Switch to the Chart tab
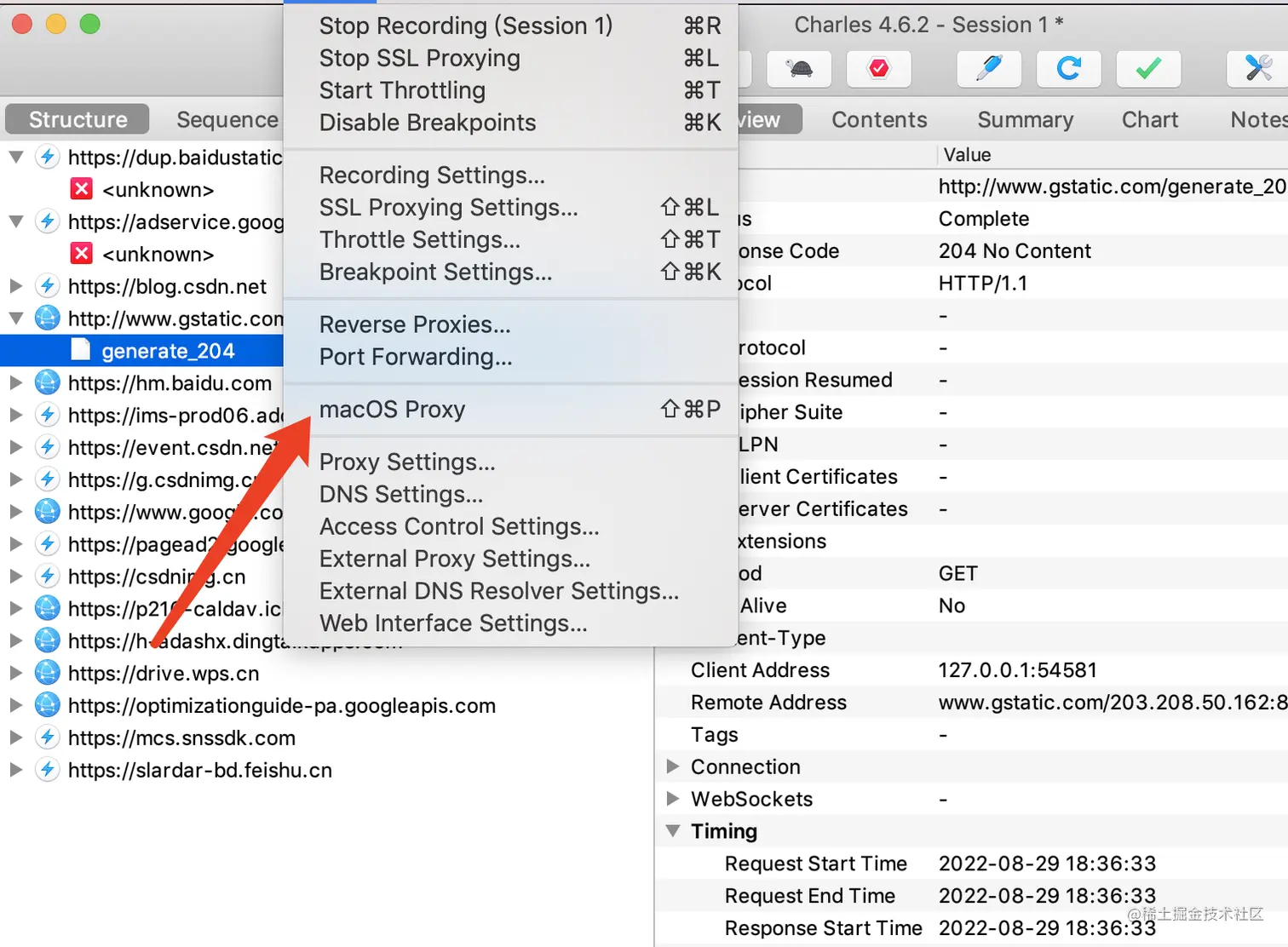Image resolution: width=1288 pixels, height=947 pixels. pos(1150,119)
